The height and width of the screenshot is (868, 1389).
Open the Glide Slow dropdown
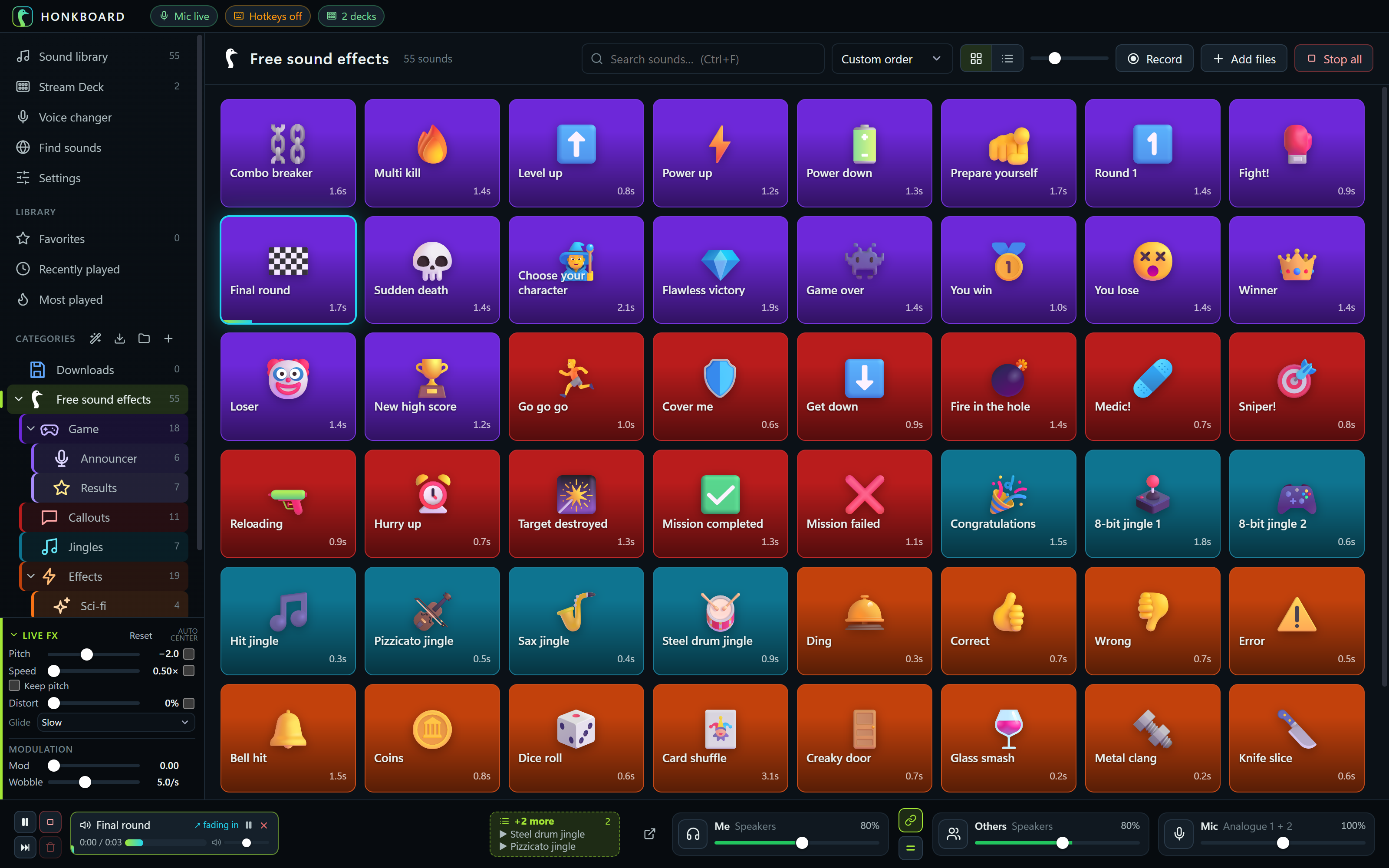tap(116, 722)
